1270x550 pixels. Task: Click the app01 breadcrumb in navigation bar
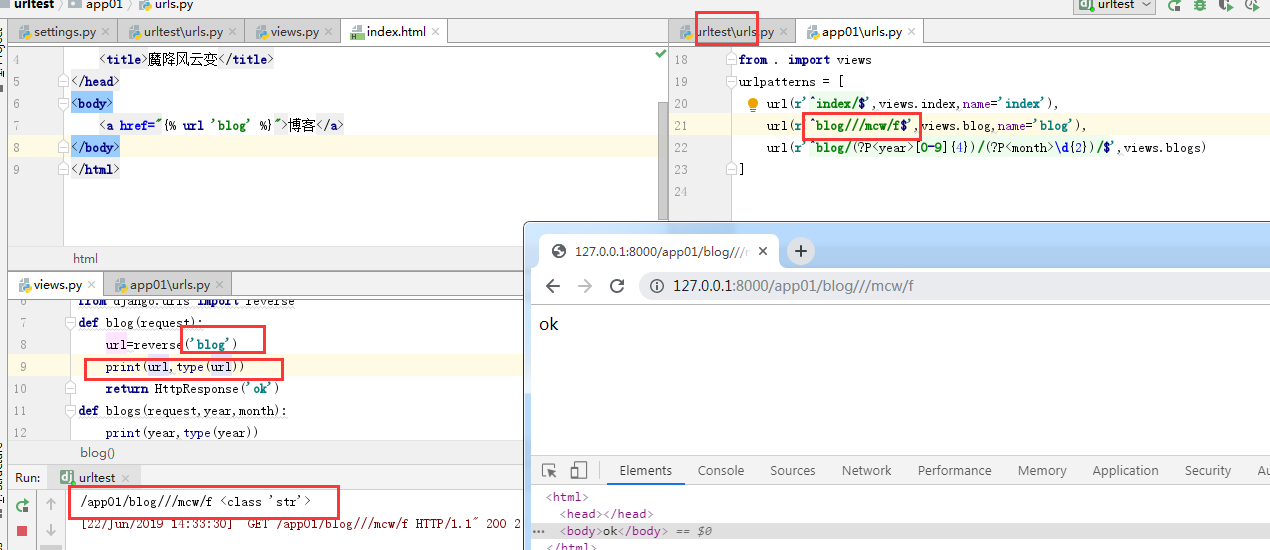tap(95, 5)
